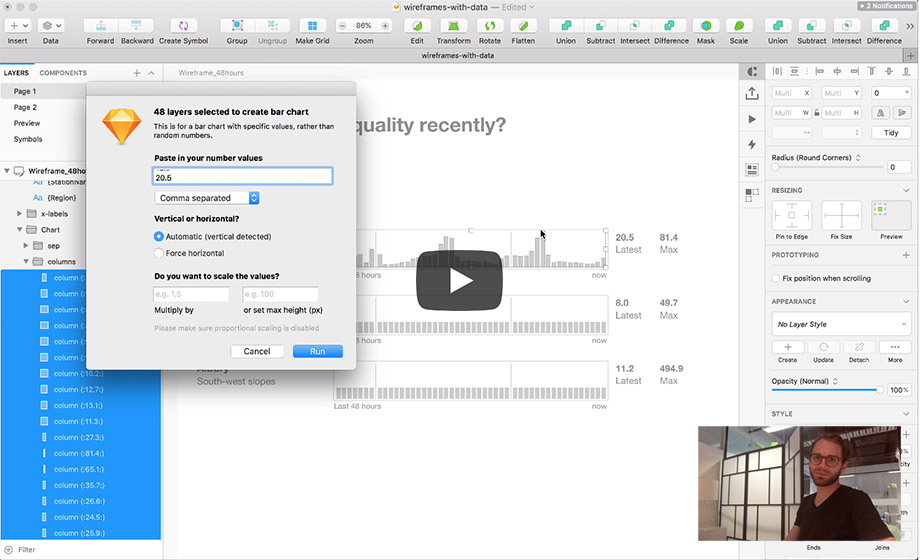Play the video with center play button
This screenshot has height=560, width=920.
[460, 281]
